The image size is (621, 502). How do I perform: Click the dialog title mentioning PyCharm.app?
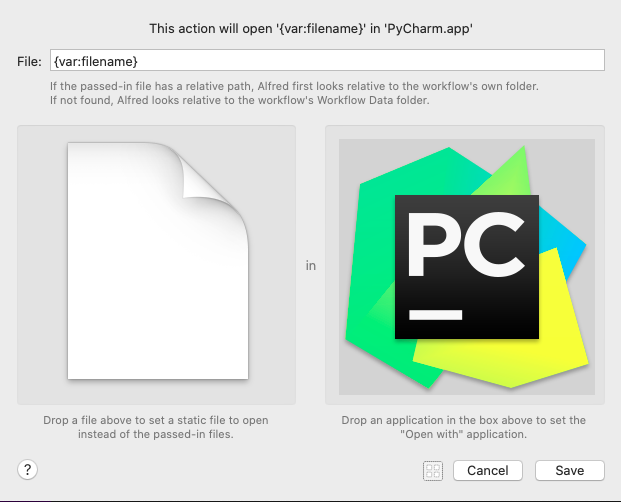tap(311, 29)
